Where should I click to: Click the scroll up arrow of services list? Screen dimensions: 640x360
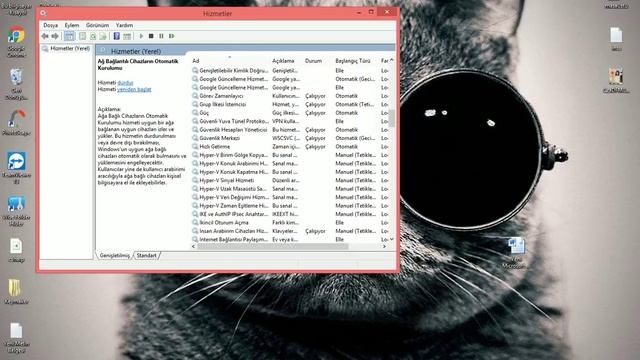point(392,60)
